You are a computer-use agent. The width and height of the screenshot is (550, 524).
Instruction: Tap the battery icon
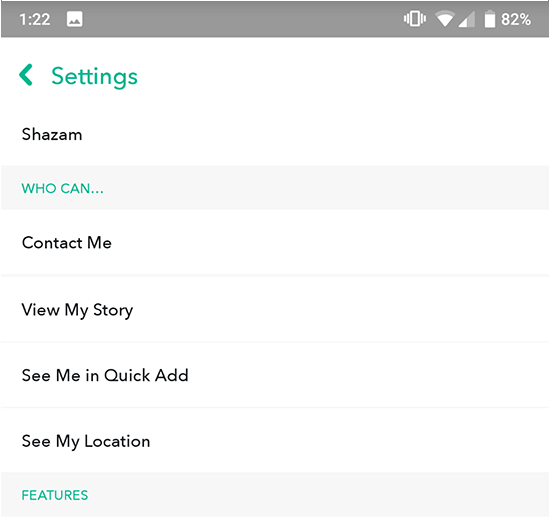(490, 19)
